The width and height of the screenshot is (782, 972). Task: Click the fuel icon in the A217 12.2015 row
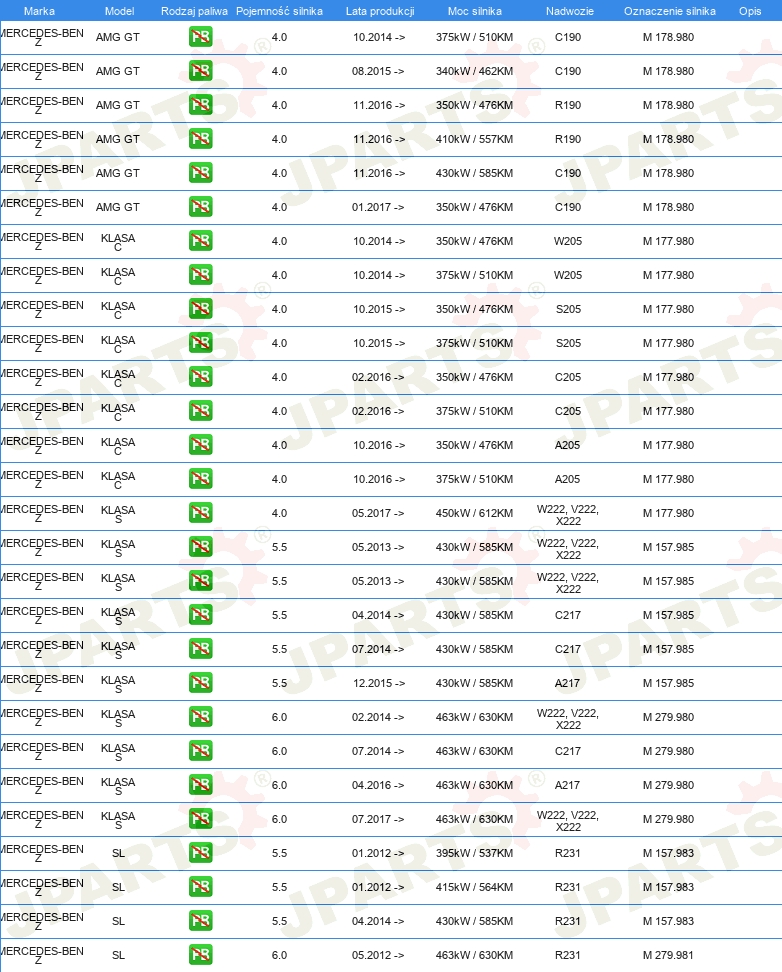pyautogui.click(x=200, y=683)
